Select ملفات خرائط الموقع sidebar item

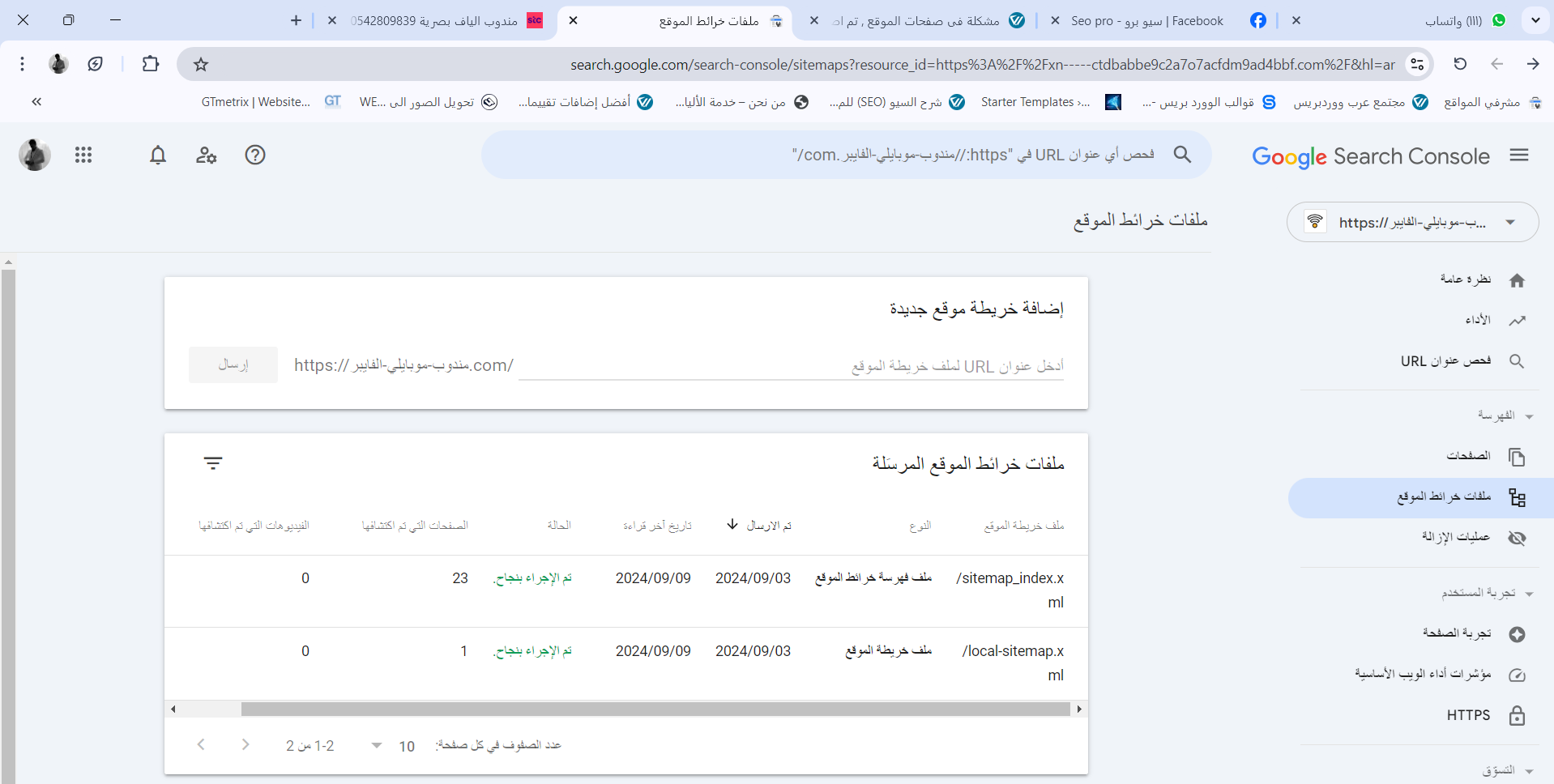(1421, 497)
